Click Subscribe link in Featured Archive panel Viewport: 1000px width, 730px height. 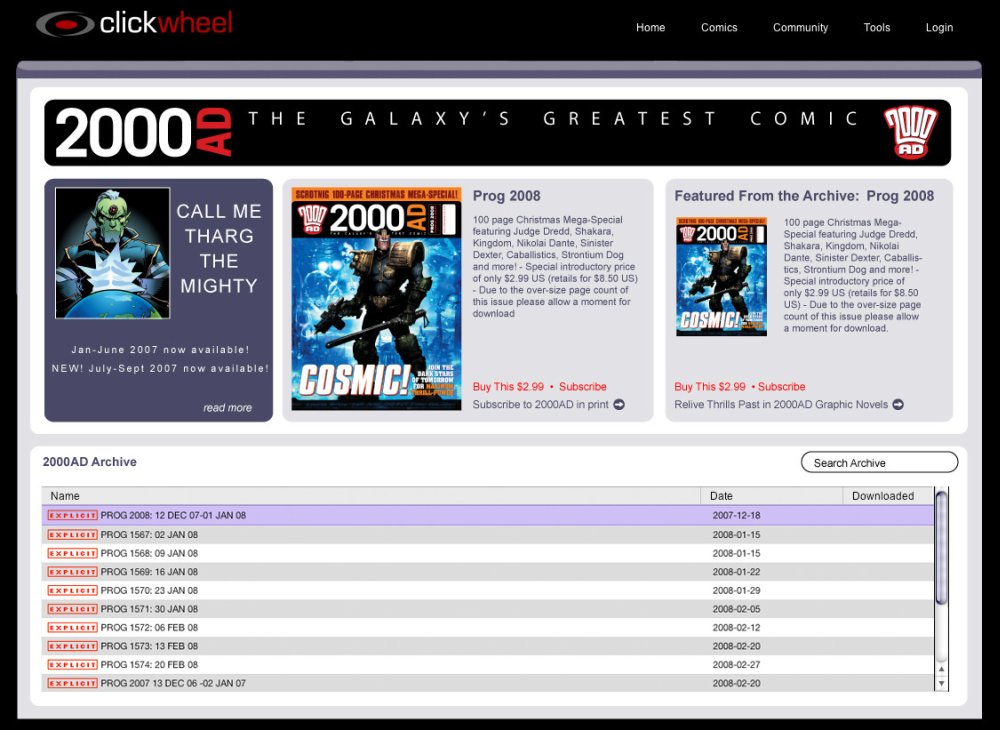(781, 386)
